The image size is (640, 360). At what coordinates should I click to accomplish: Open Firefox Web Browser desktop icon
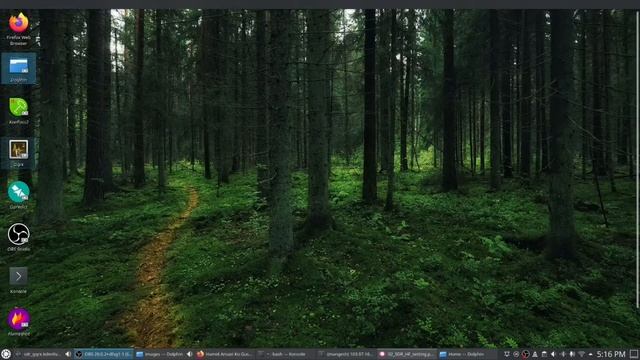point(18,28)
